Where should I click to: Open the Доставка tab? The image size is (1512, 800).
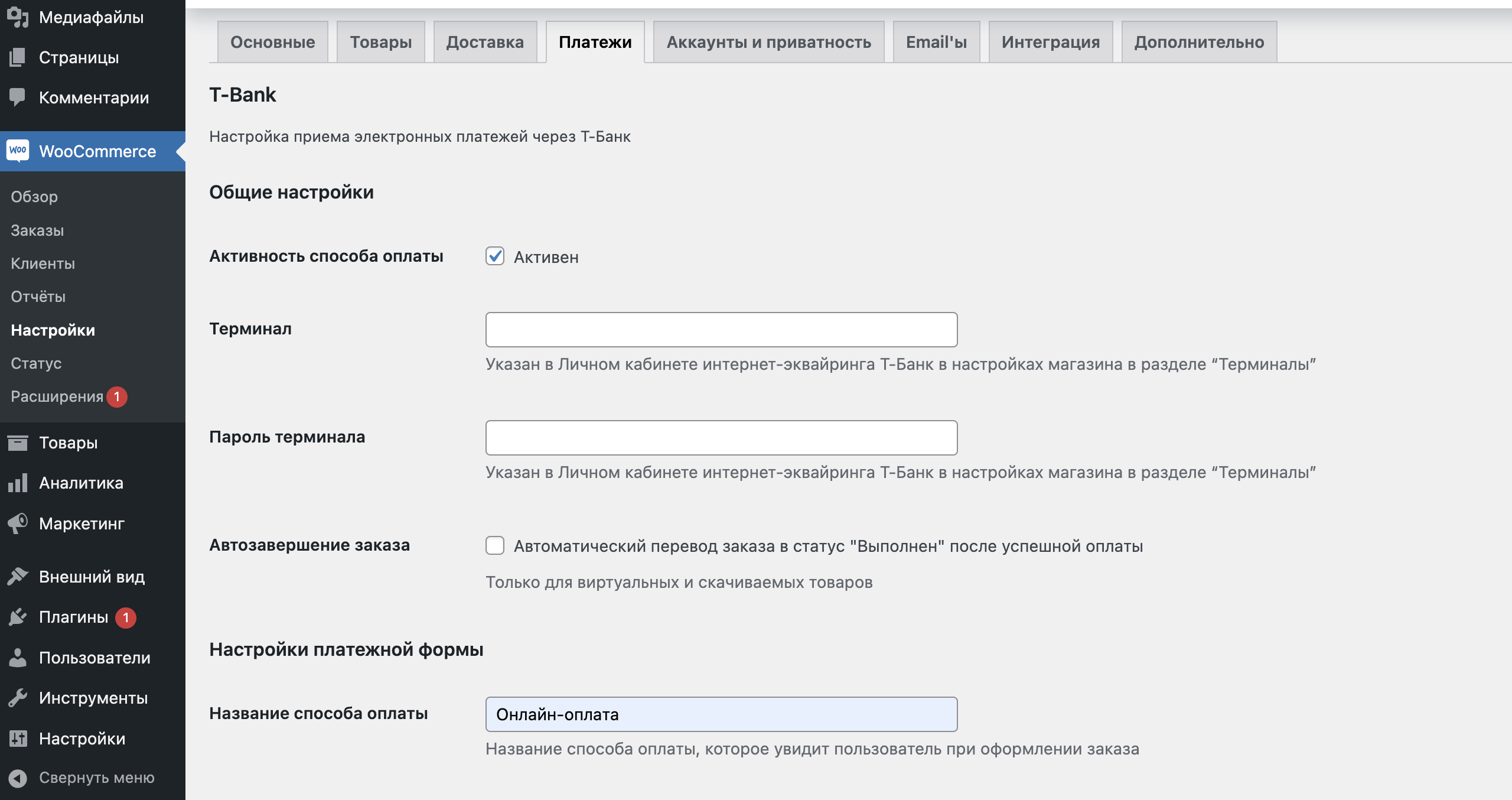[485, 42]
